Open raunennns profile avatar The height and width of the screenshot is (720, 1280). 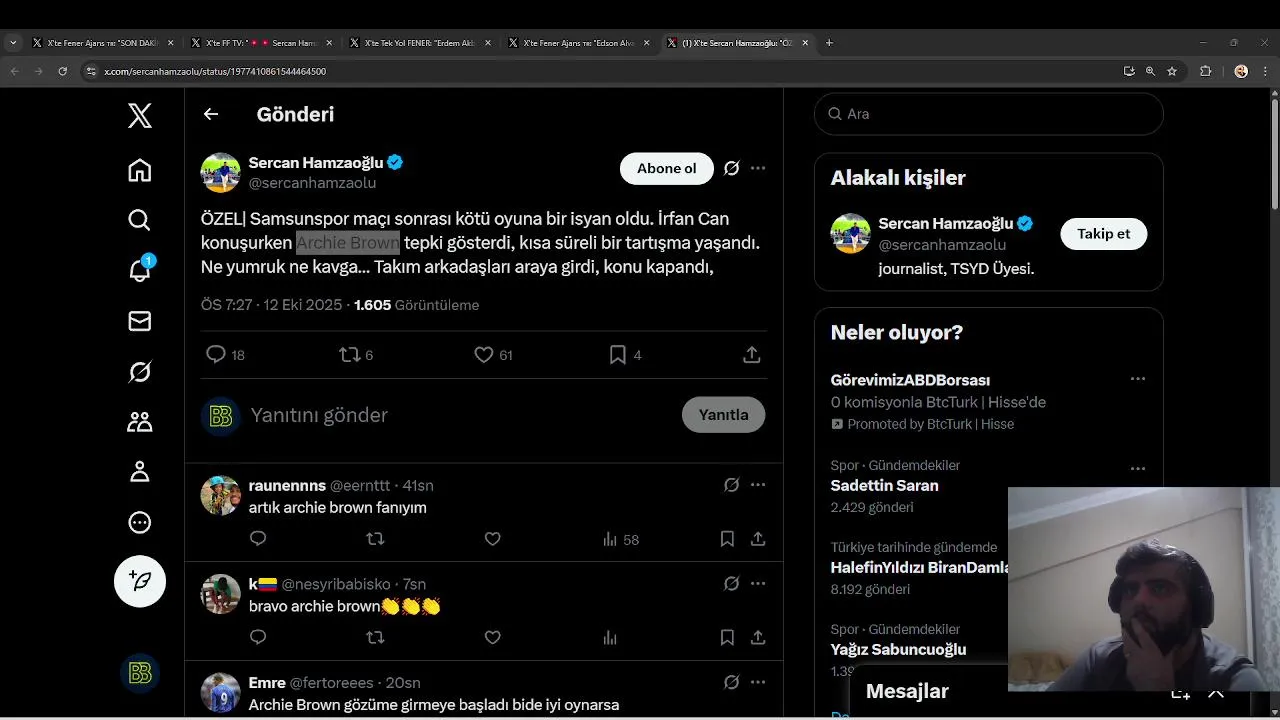click(220, 496)
